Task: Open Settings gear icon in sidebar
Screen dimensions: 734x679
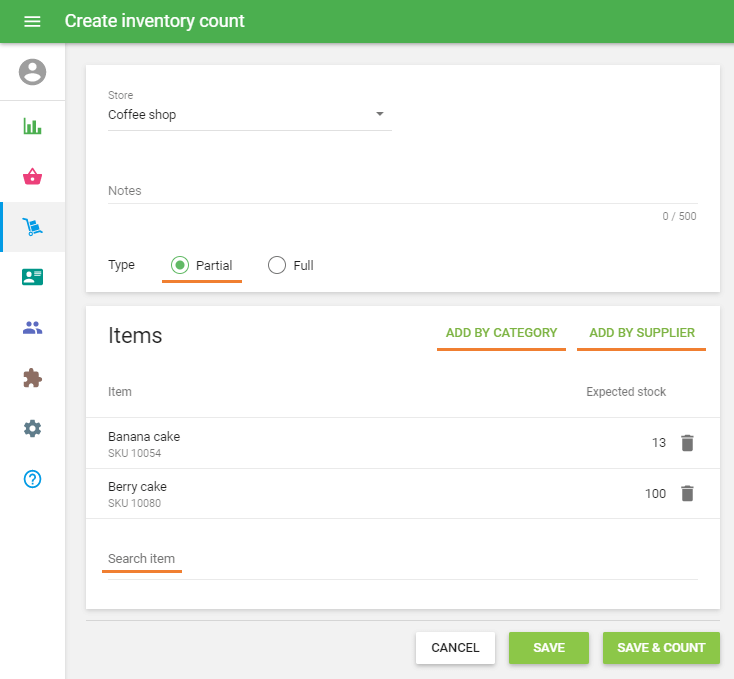Action: tap(33, 428)
